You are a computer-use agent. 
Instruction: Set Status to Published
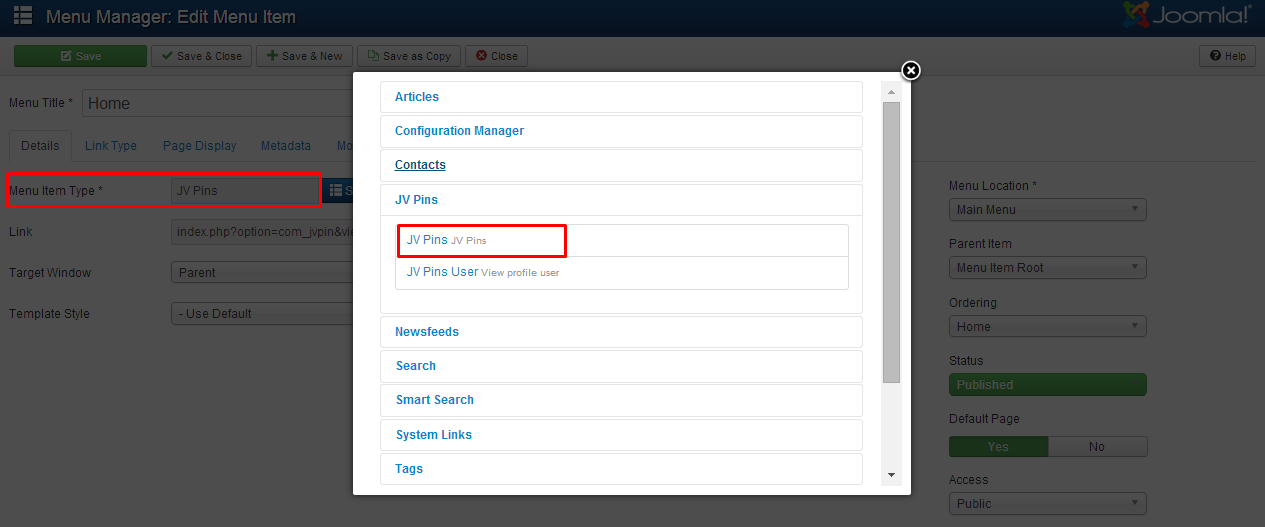click(1047, 385)
